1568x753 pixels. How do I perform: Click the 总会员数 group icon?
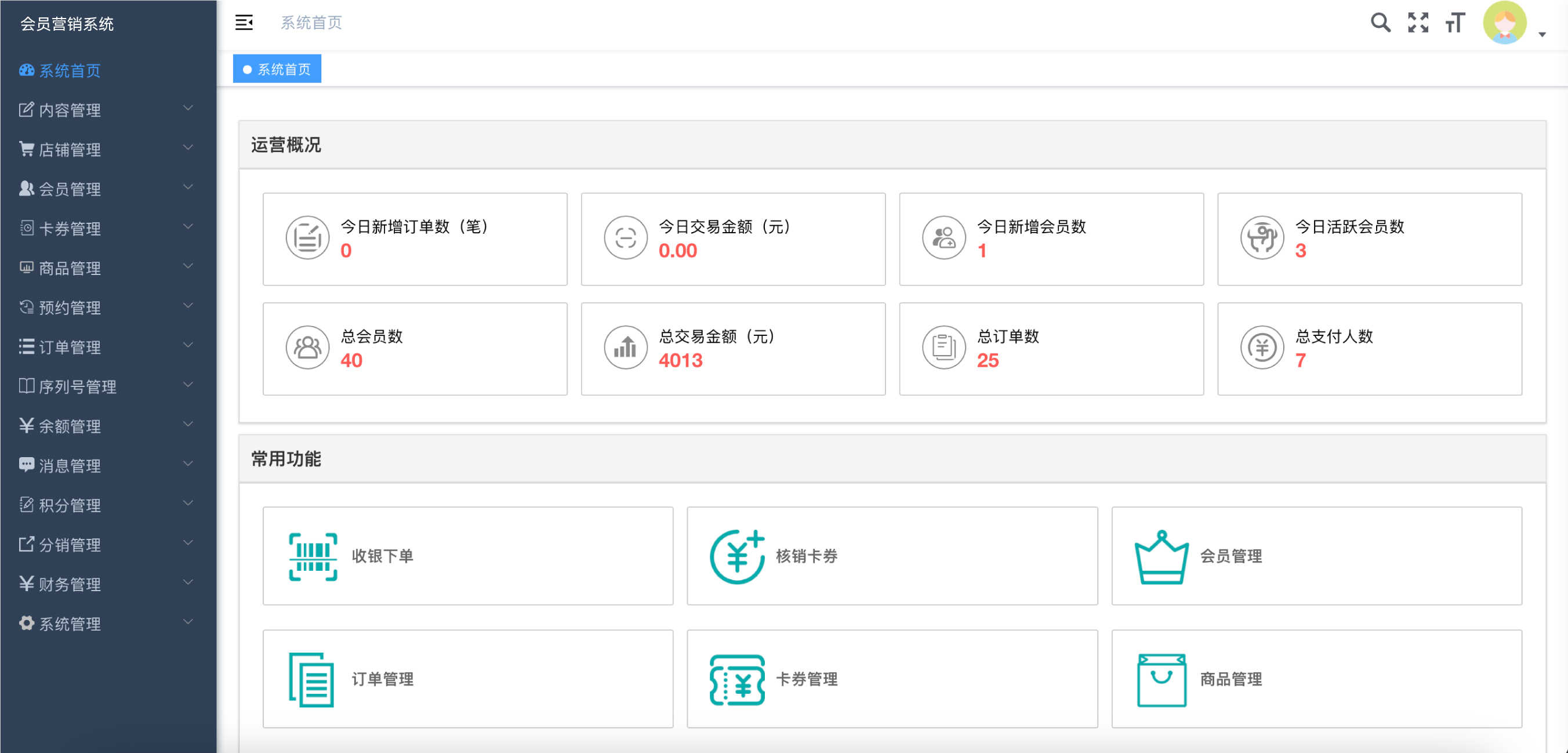click(307, 347)
